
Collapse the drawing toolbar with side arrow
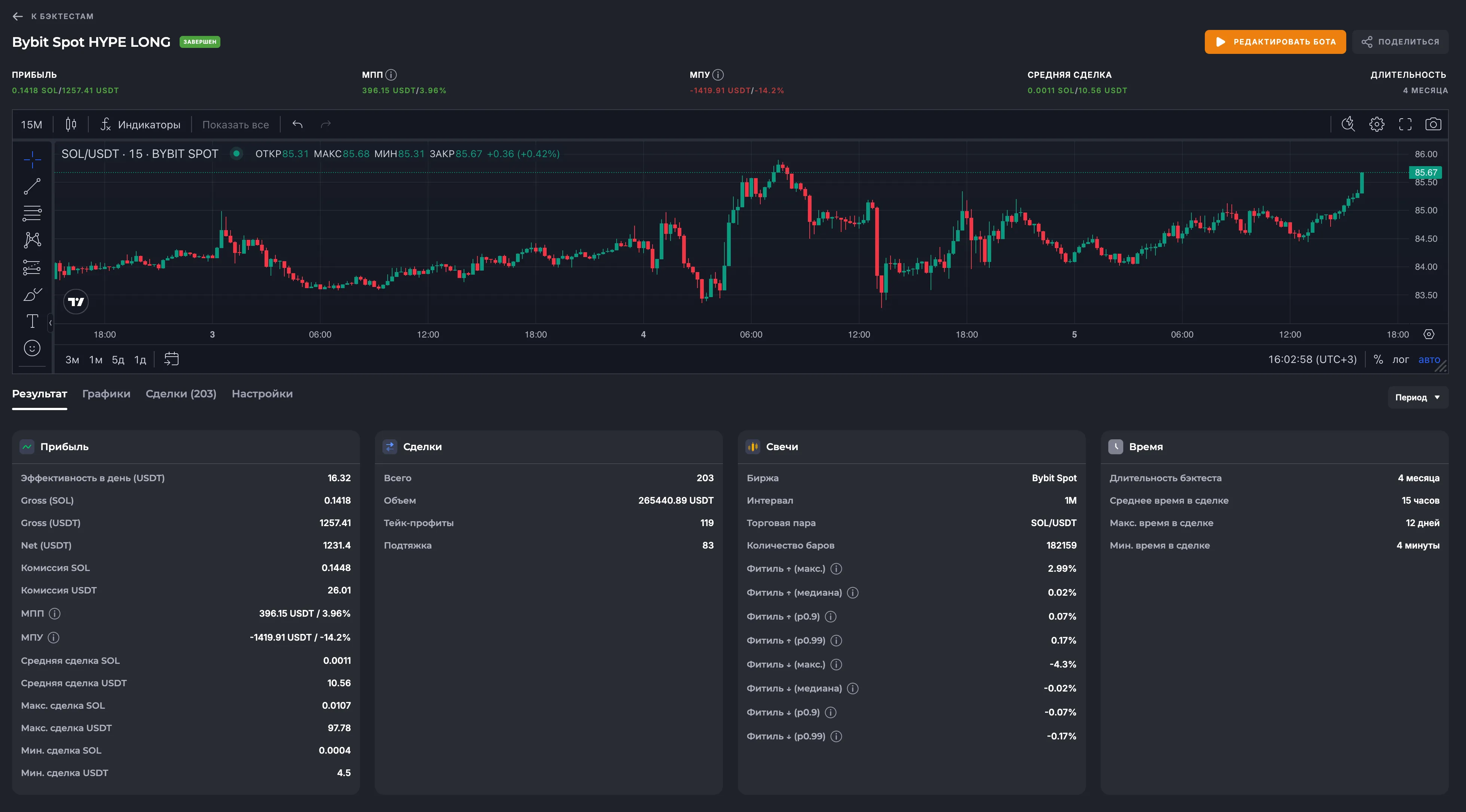tap(51, 323)
